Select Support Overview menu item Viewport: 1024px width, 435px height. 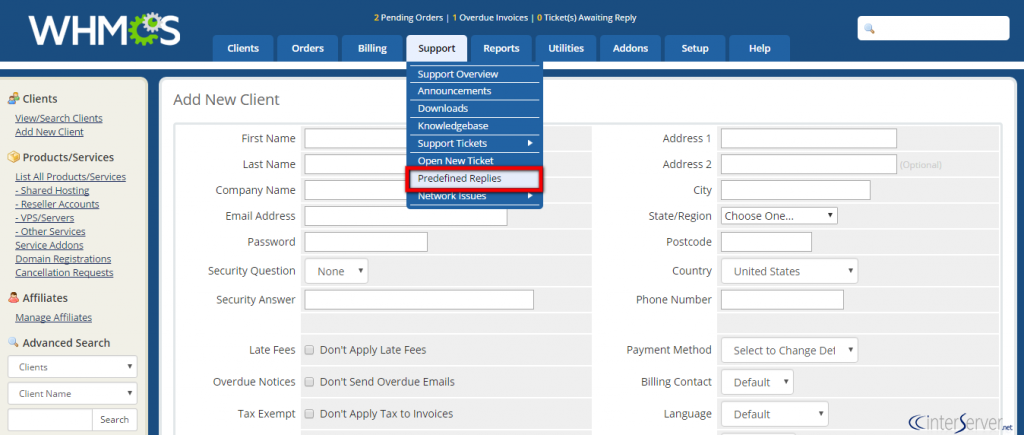(475, 74)
